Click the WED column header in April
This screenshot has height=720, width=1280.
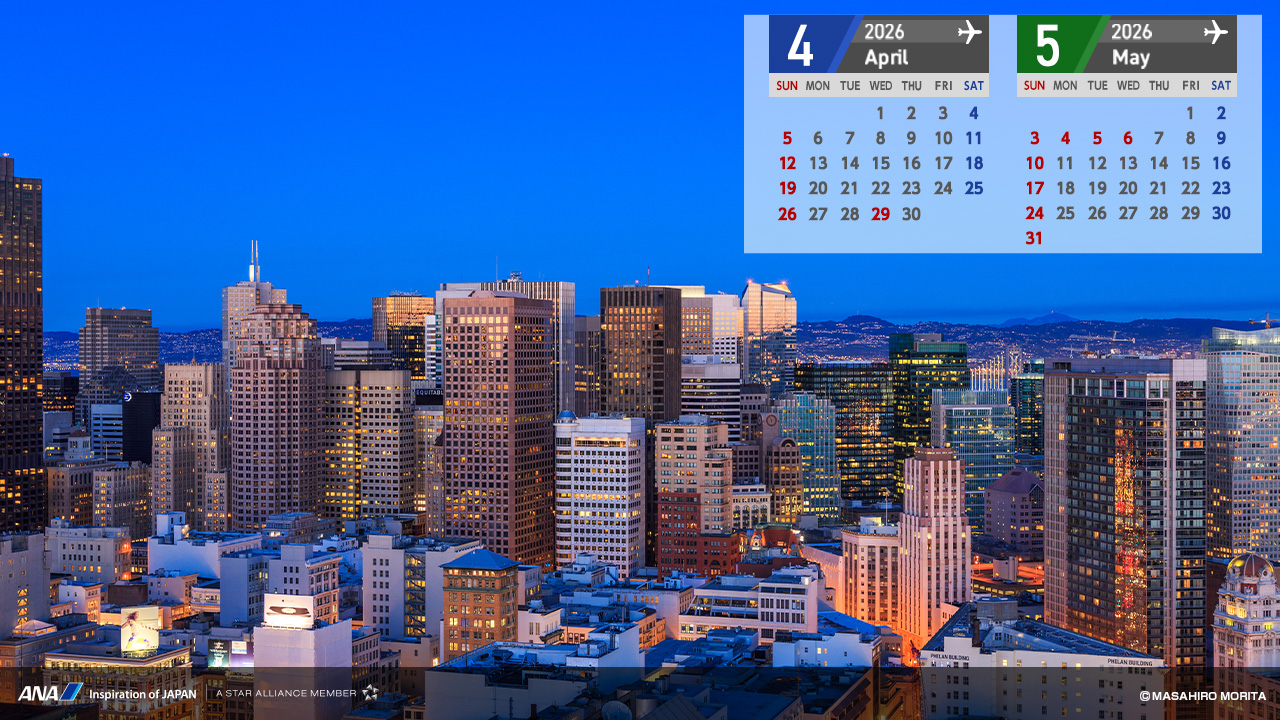(x=880, y=86)
